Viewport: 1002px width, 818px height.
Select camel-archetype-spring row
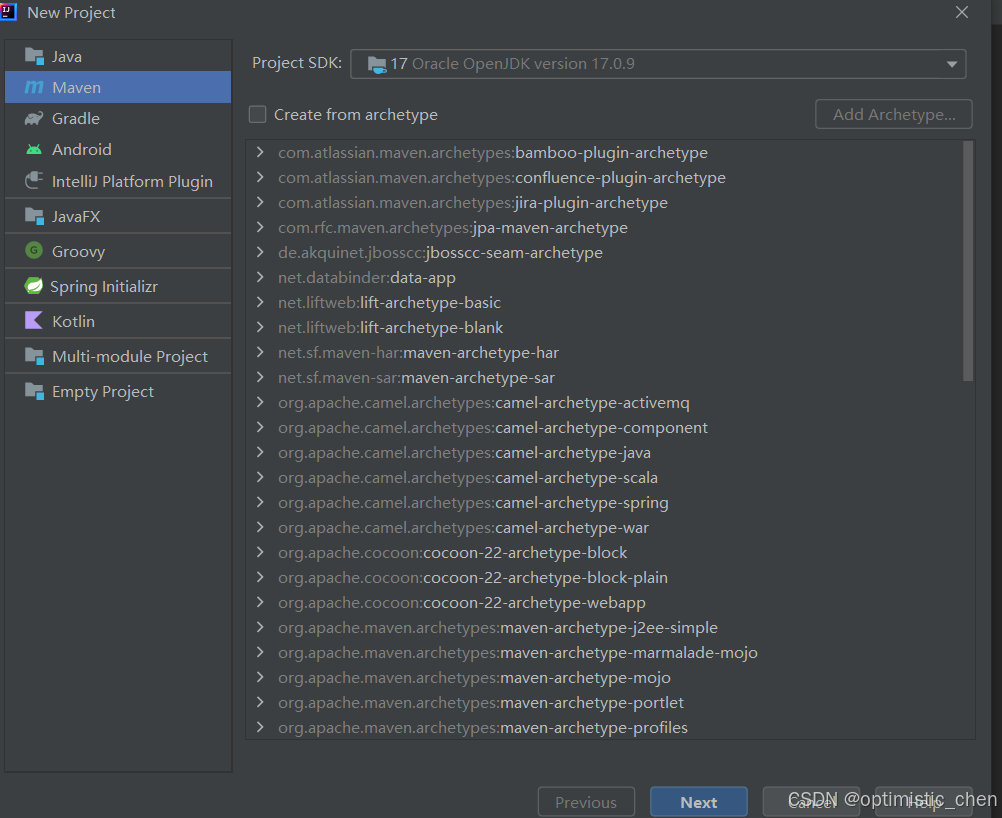coord(604,502)
